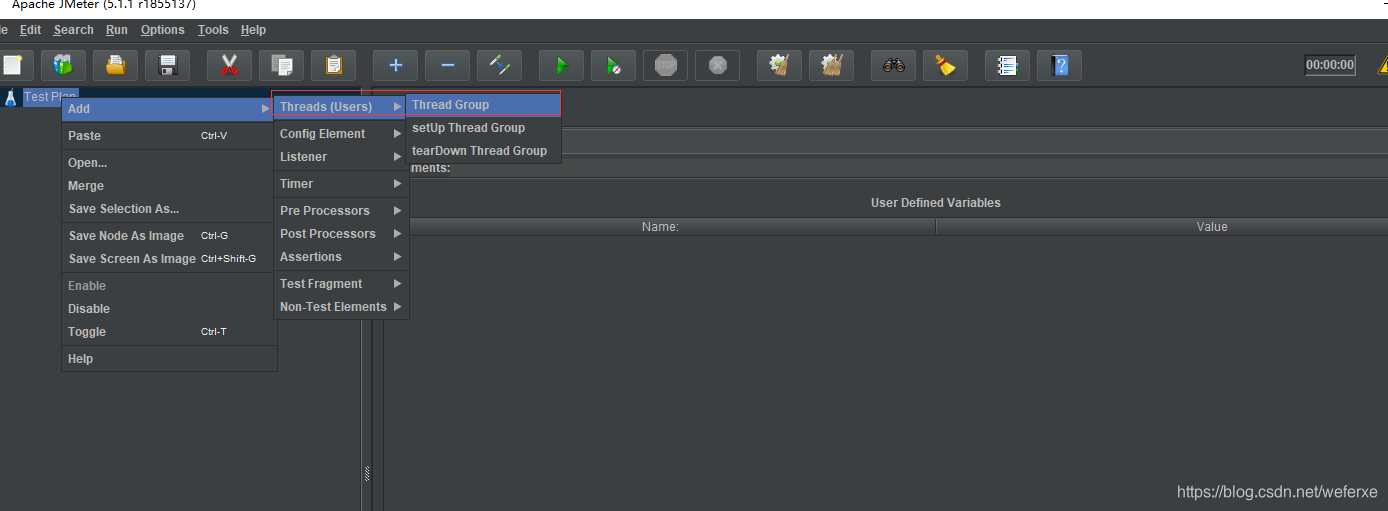
Task: Click the Toggle enable/disable toolbar icon
Action: coord(500,66)
